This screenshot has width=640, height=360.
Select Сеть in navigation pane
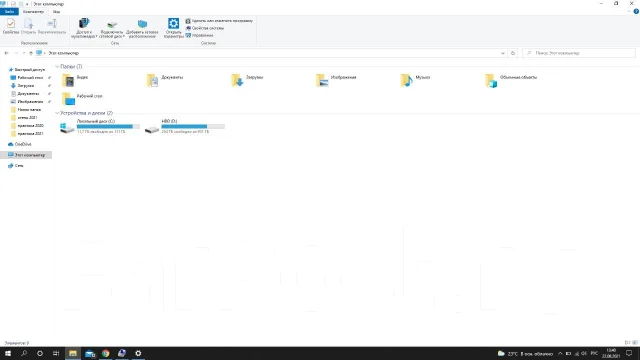tap(16, 166)
